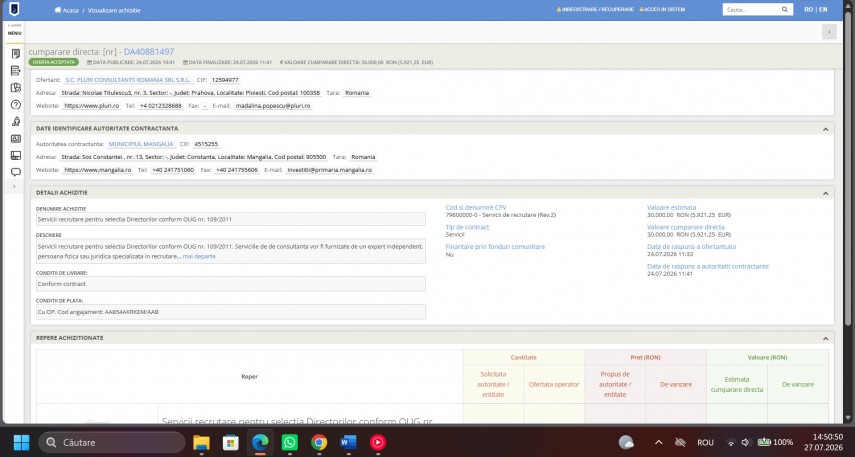Open the chat bubble sidebar icon
The width and height of the screenshot is (855, 457).
[16, 172]
